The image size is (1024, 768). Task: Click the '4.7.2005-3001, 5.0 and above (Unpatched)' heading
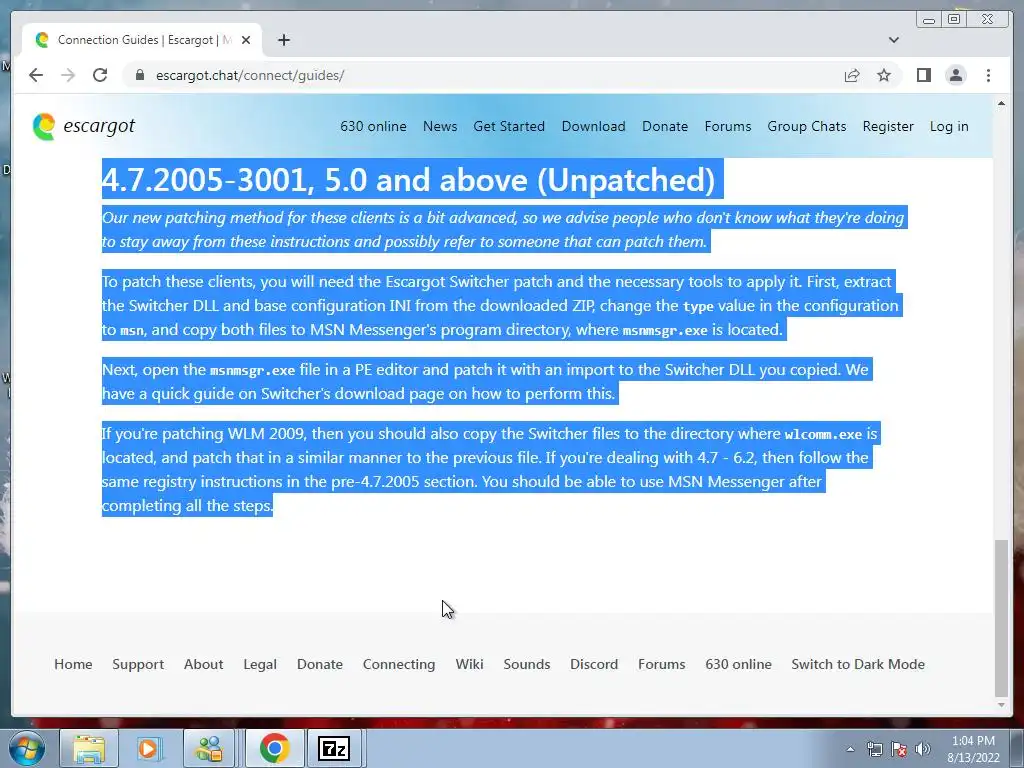(409, 180)
